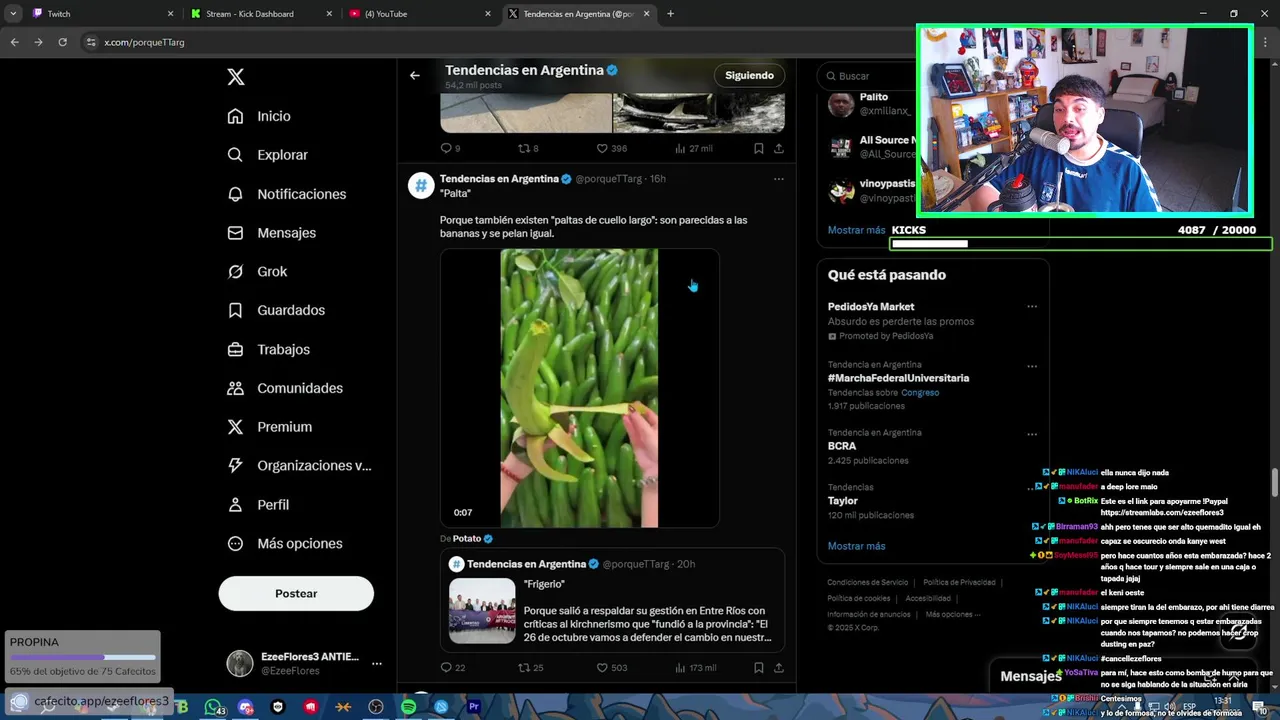Repost the post with 8 reposts

coord(528,148)
